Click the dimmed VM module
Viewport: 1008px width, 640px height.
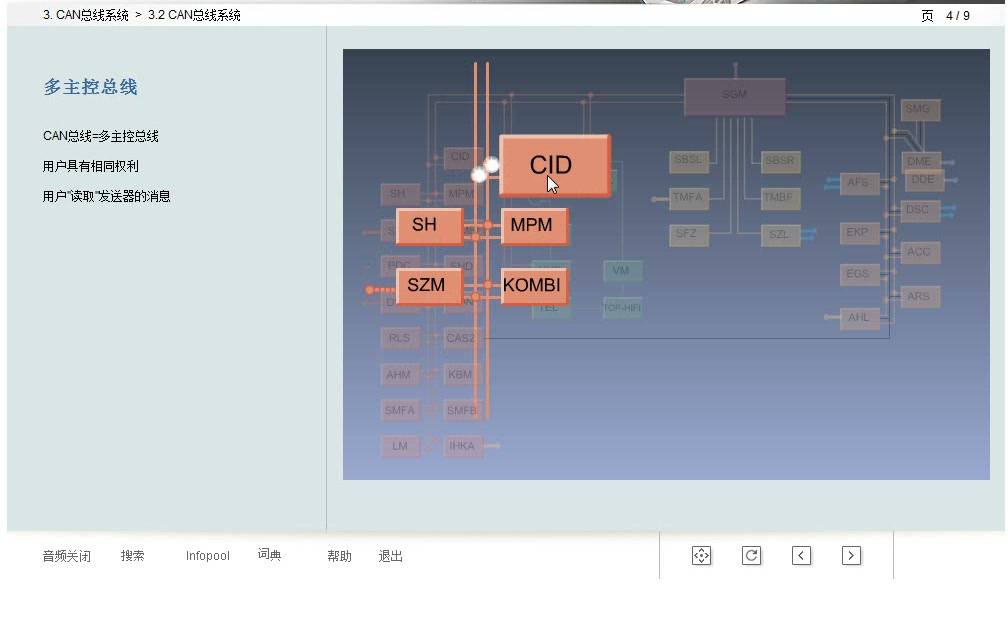[x=622, y=271]
